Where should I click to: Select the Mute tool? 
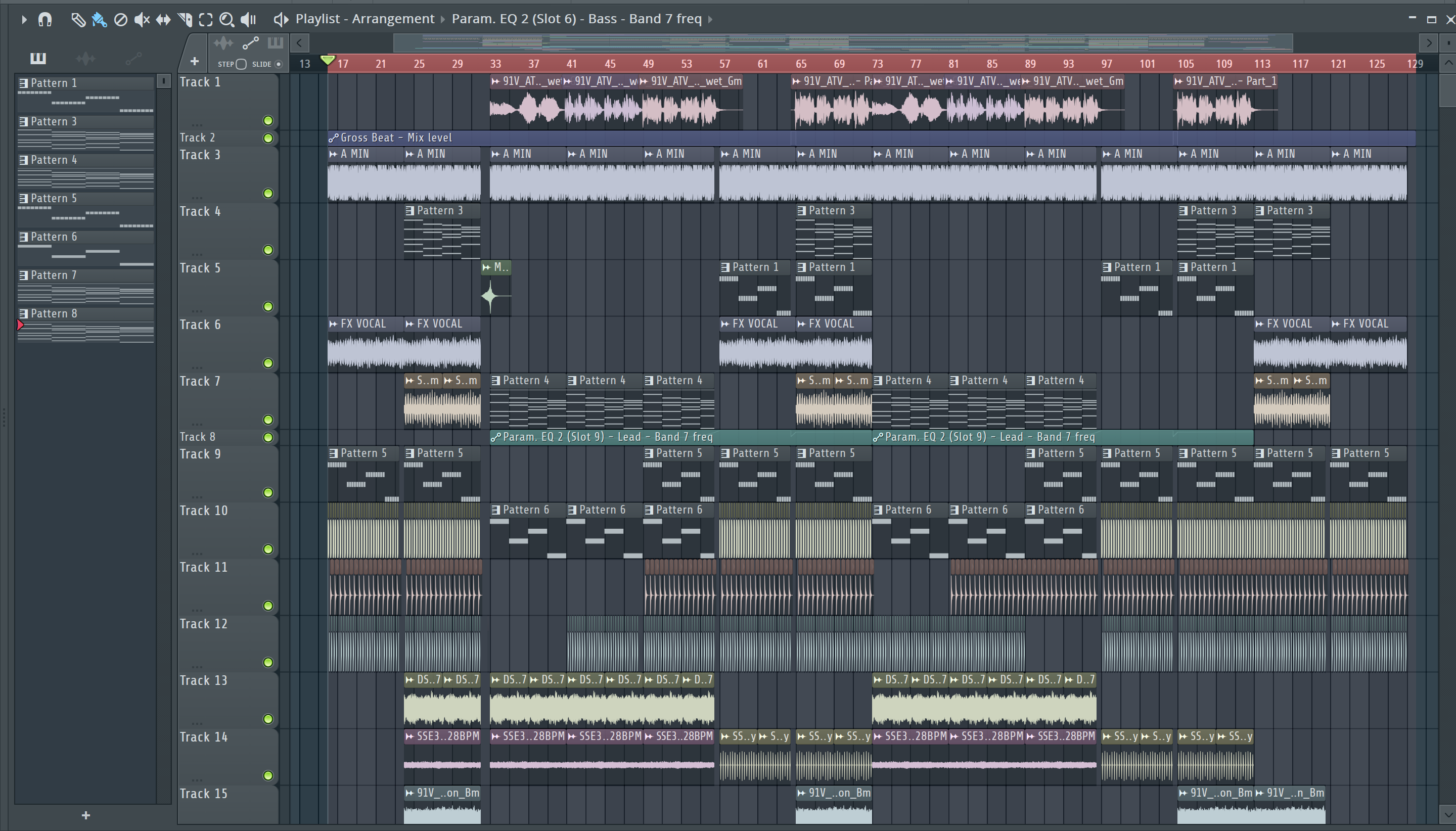pyautogui.click(x=142, y=19)
